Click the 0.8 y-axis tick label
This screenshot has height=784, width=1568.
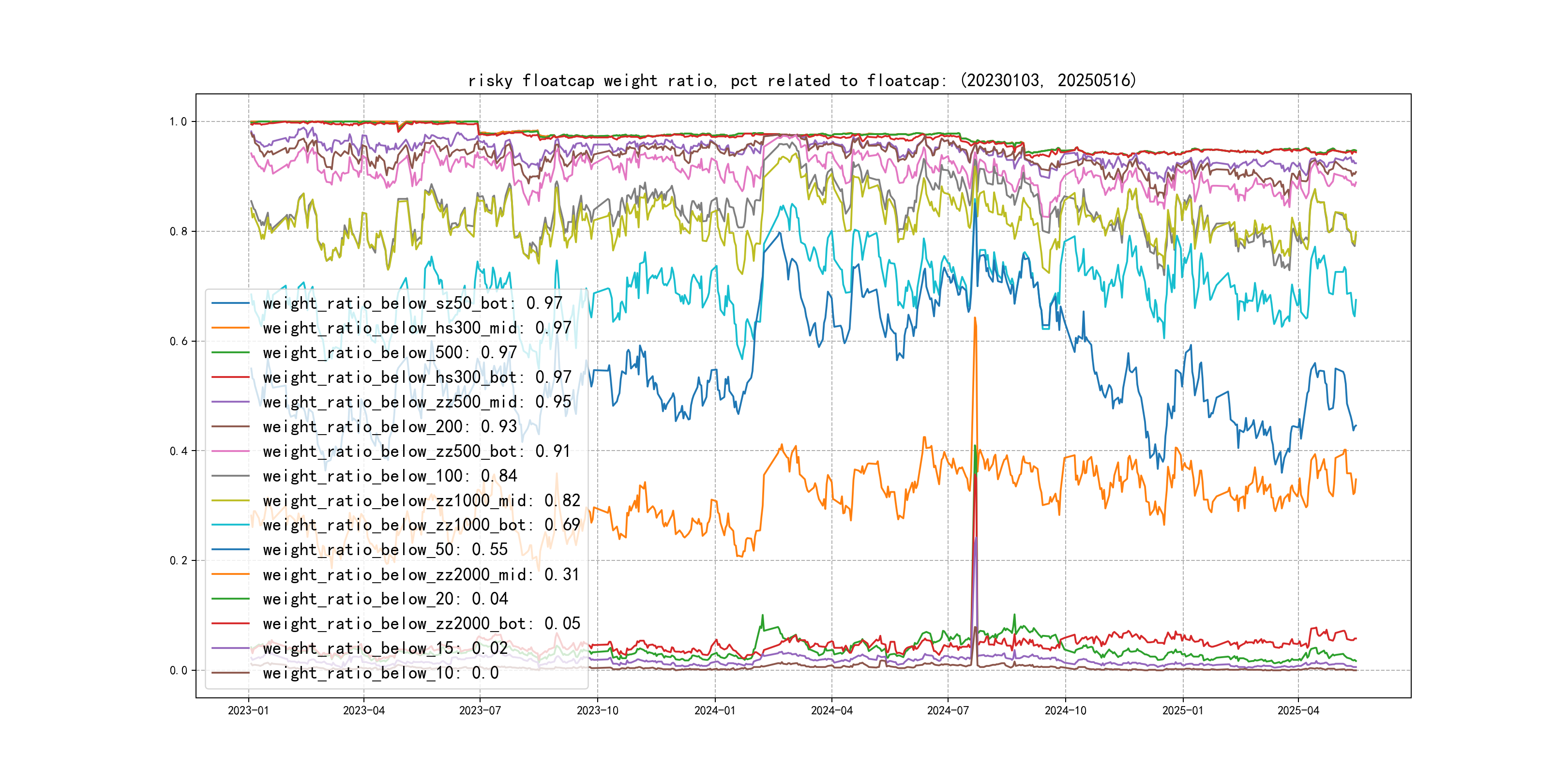[x=179, y=231]
